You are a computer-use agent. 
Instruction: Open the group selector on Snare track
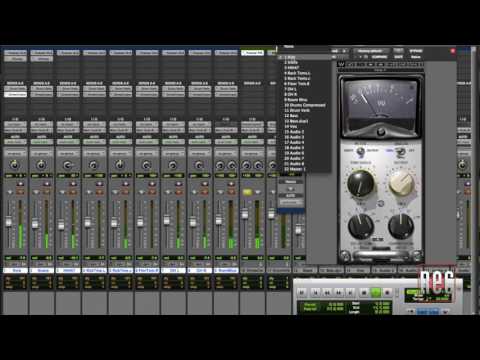pos(41,153)
